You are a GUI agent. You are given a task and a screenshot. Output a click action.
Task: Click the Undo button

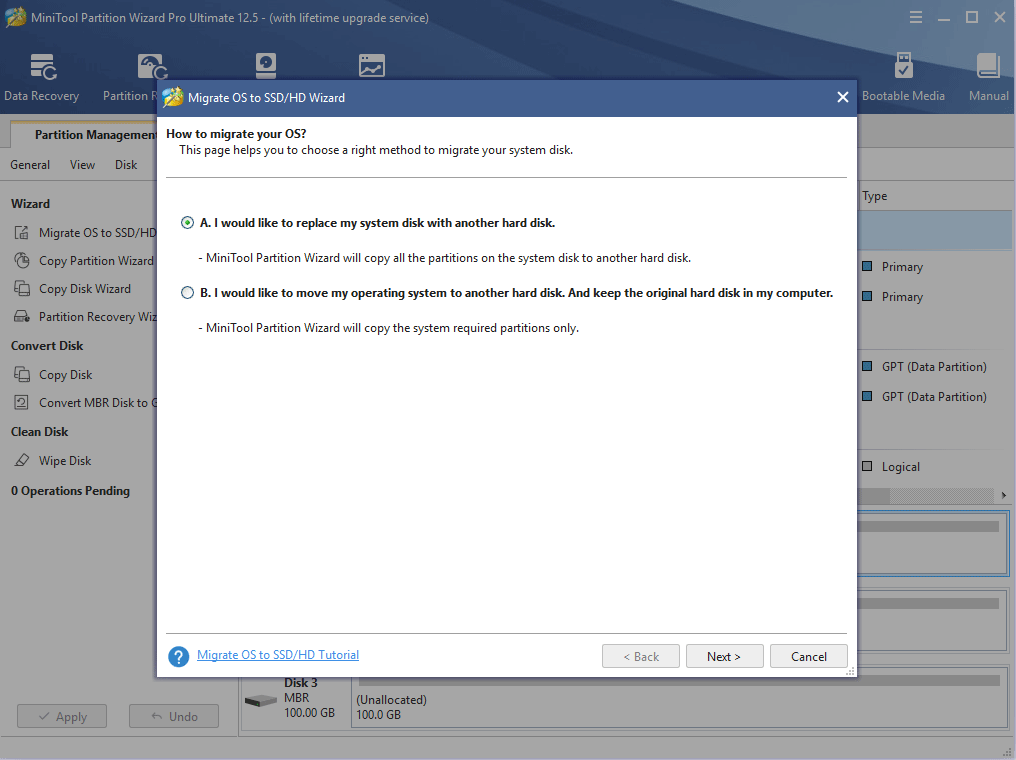(x=174, y=716)
